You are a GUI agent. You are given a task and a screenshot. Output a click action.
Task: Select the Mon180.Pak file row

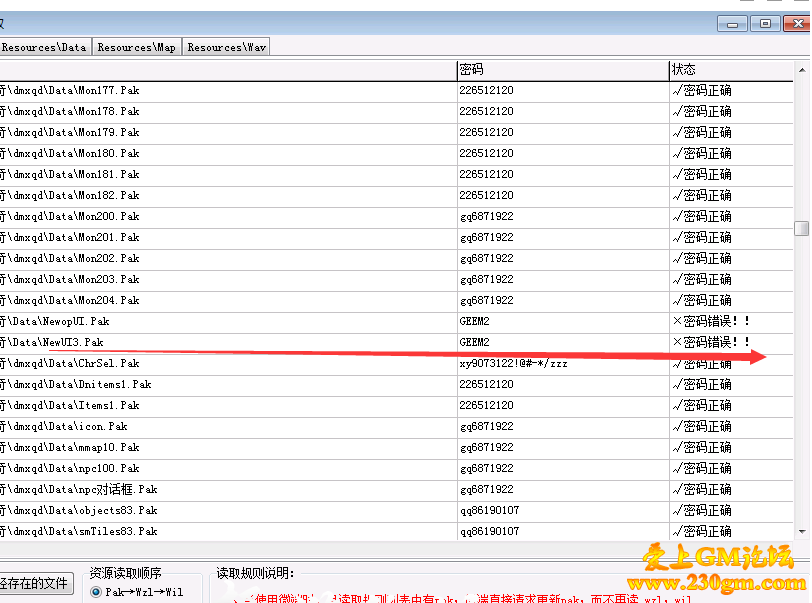coord(396,154)
